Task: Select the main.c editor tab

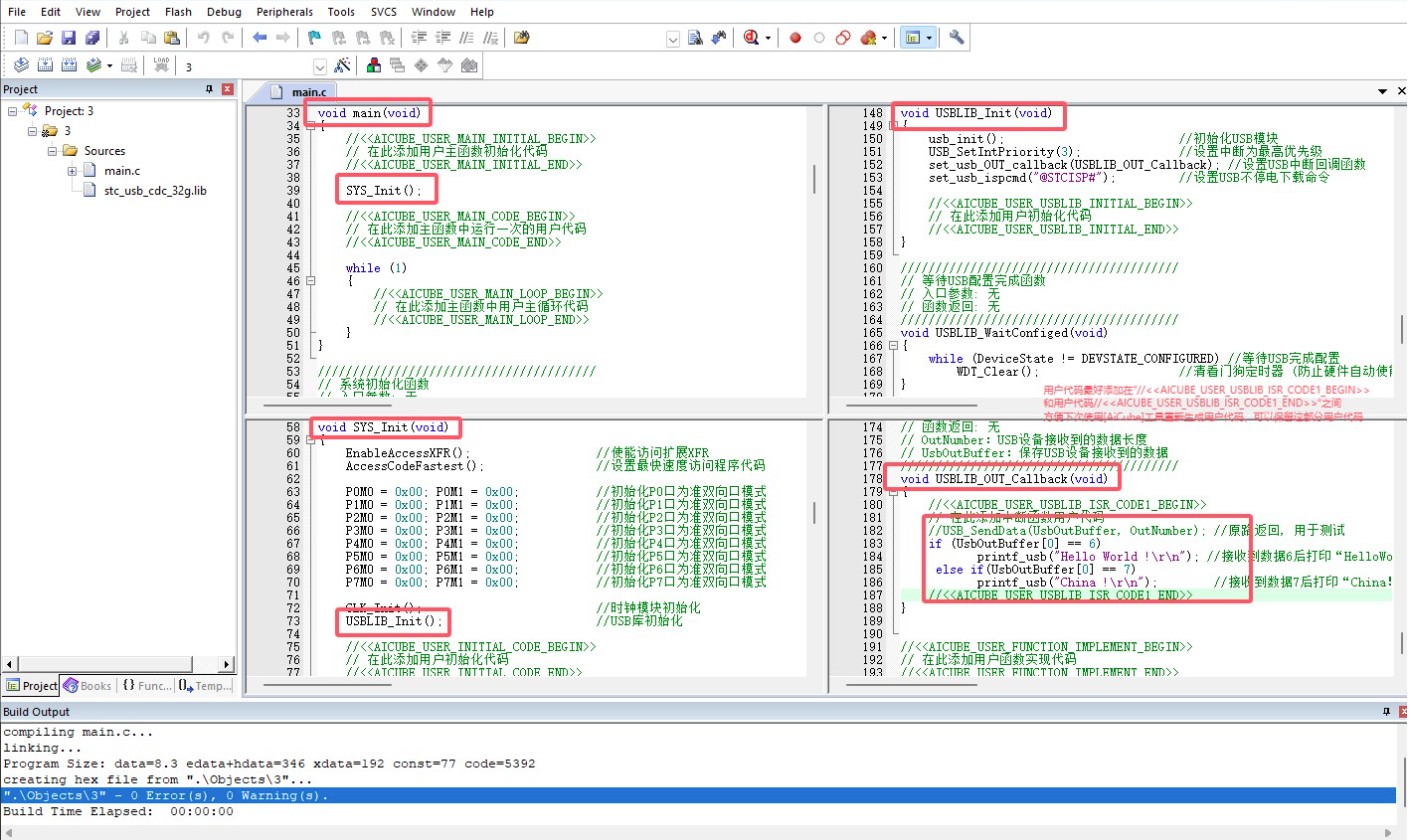Action: coord(299,91)
